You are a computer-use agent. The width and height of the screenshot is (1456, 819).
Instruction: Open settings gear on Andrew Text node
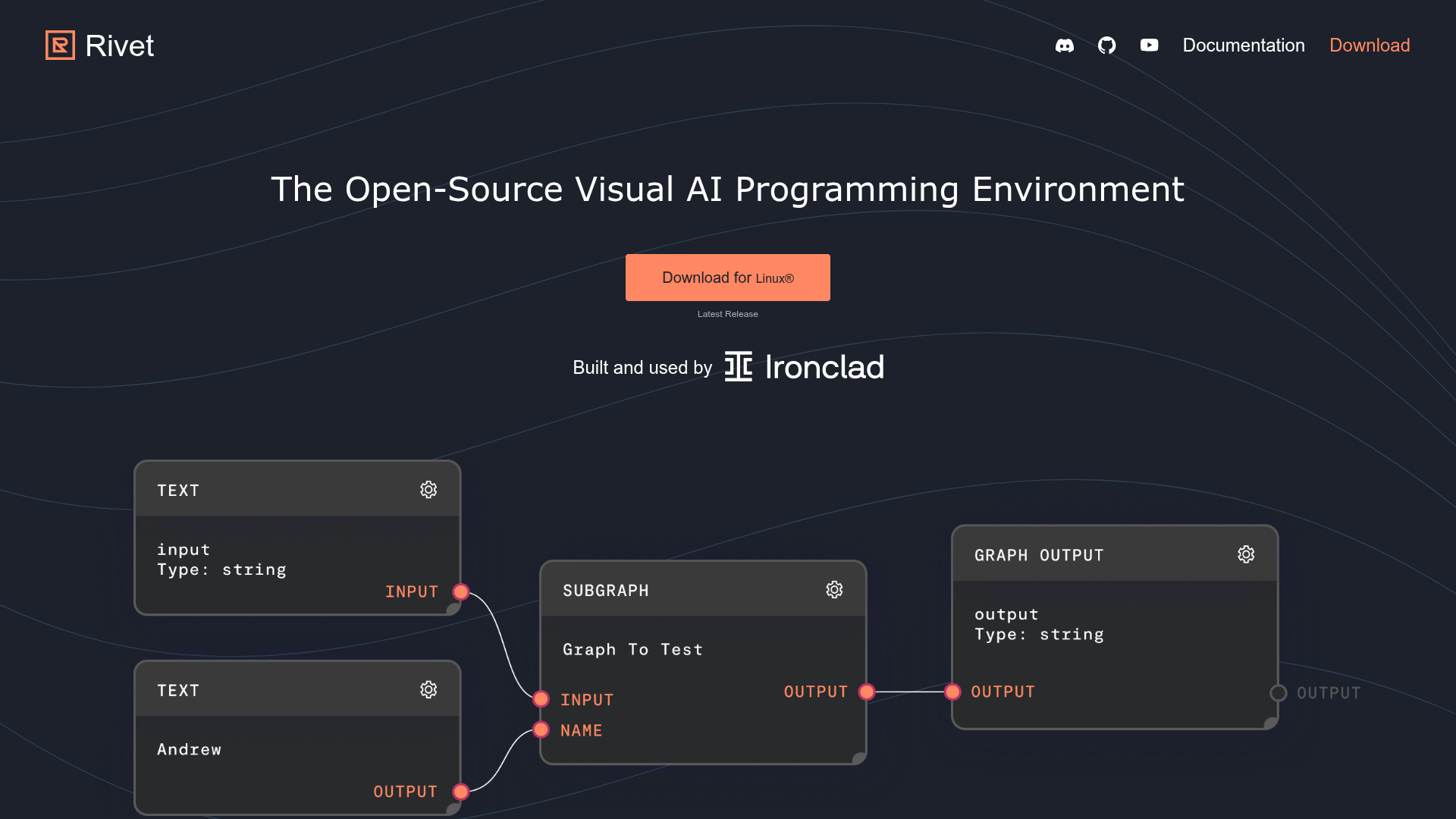(x=428, y=690)
